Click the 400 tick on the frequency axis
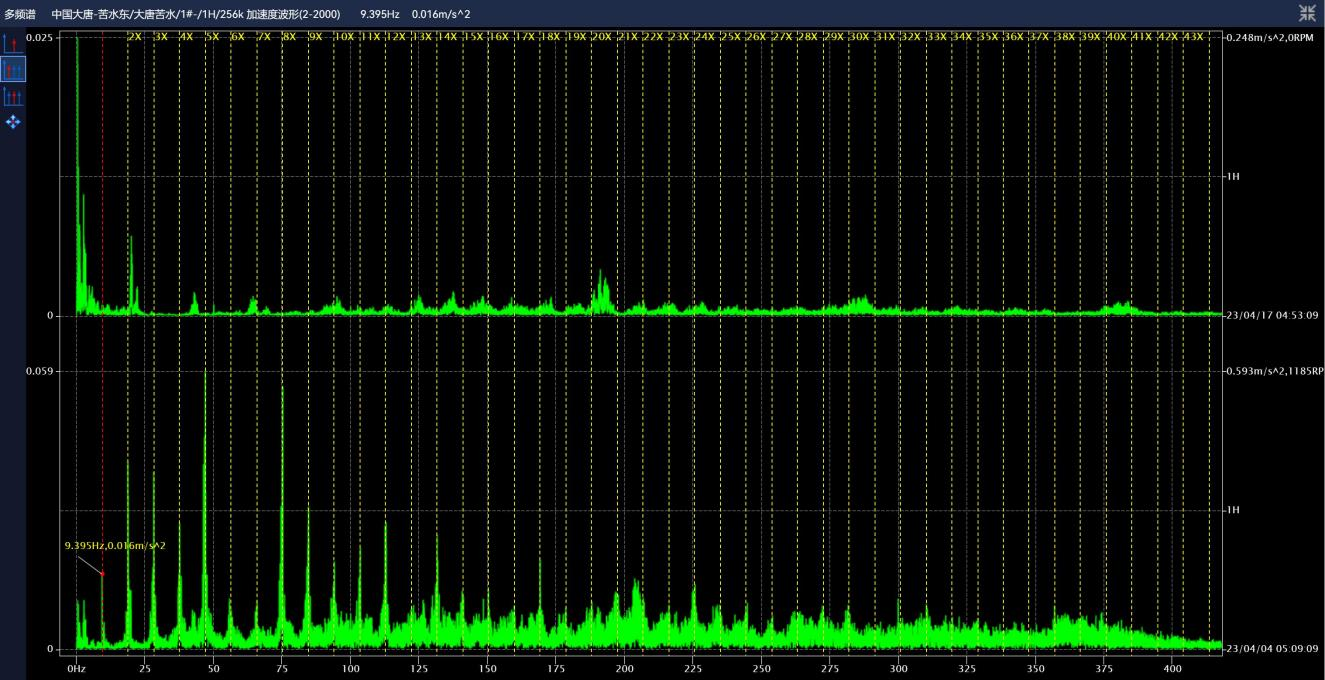This screenshot has height=680, width=1325. point(1172,667)
